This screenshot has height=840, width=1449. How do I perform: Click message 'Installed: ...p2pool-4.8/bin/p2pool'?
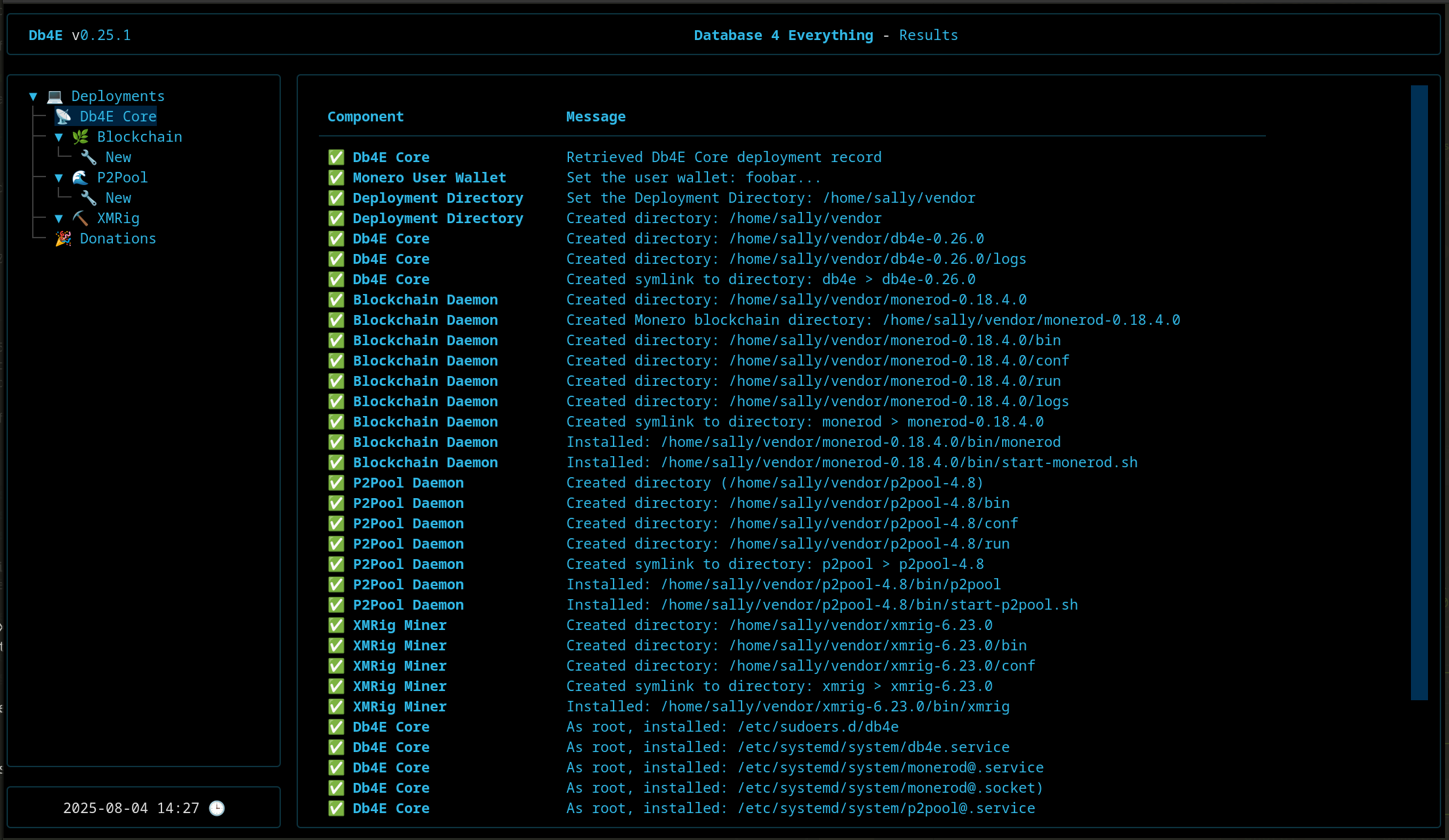[x=784, y=585]
